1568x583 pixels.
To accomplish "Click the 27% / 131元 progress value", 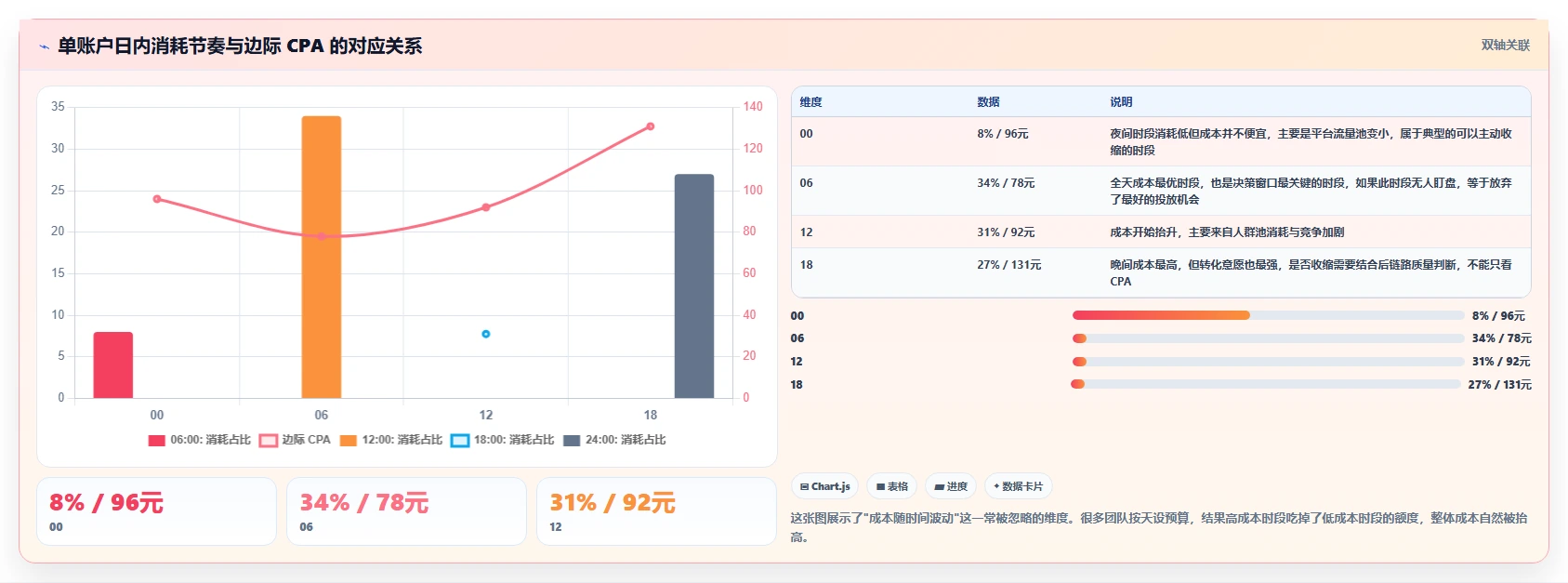I will tap(1499, 385).
